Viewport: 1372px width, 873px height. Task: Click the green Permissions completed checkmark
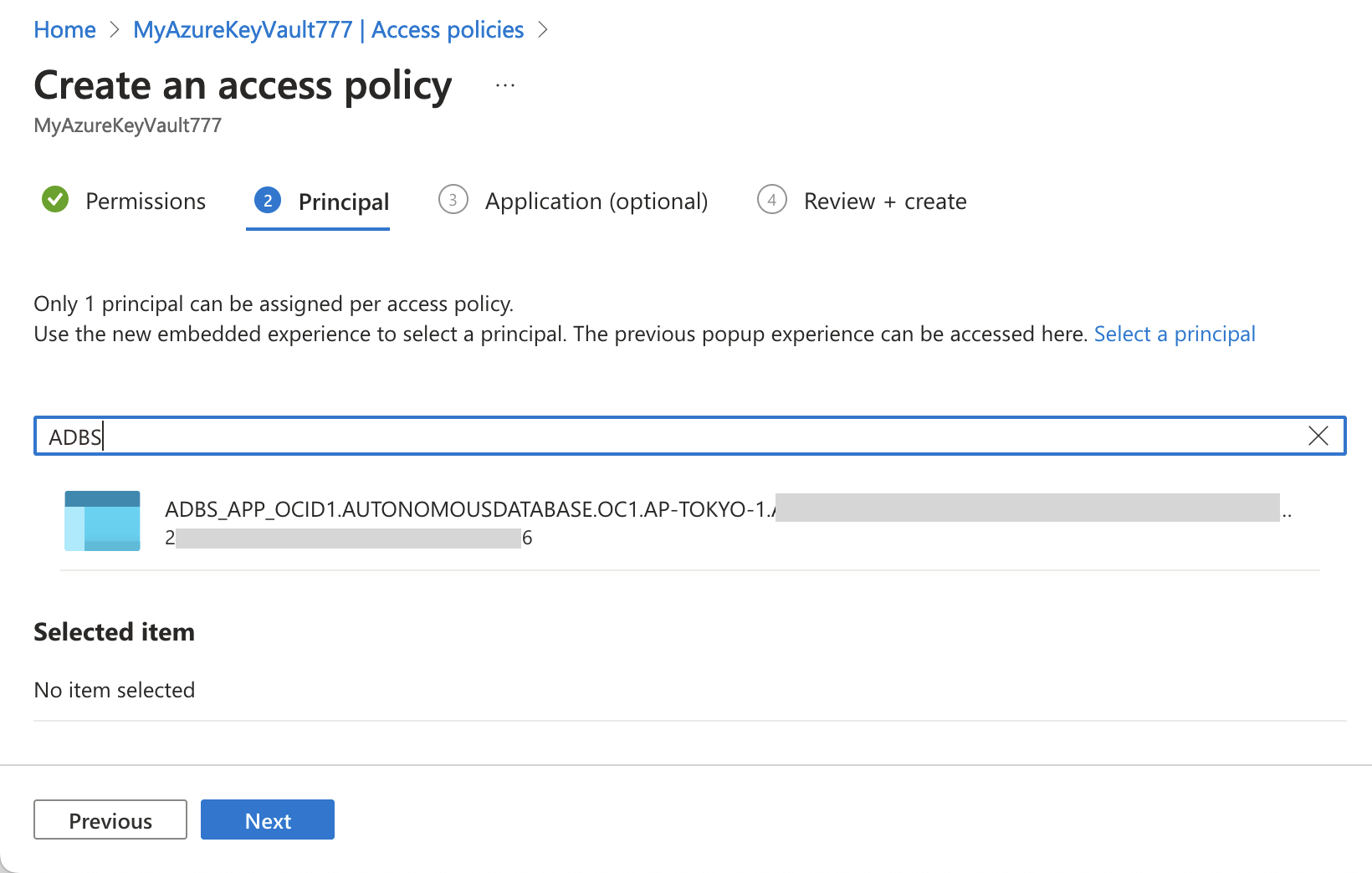(55, 200)
